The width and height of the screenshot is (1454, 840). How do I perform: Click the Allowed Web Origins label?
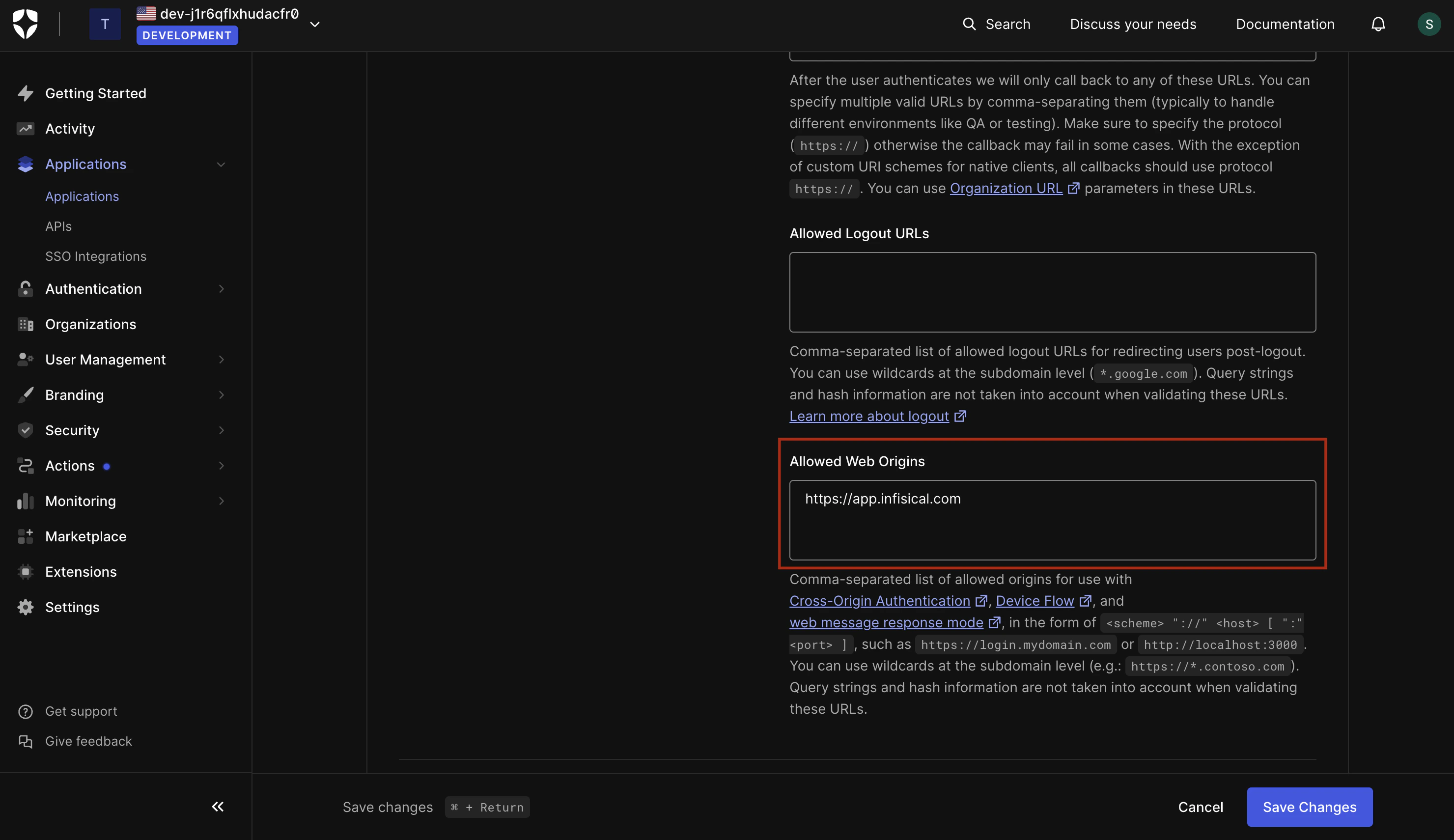857,461
